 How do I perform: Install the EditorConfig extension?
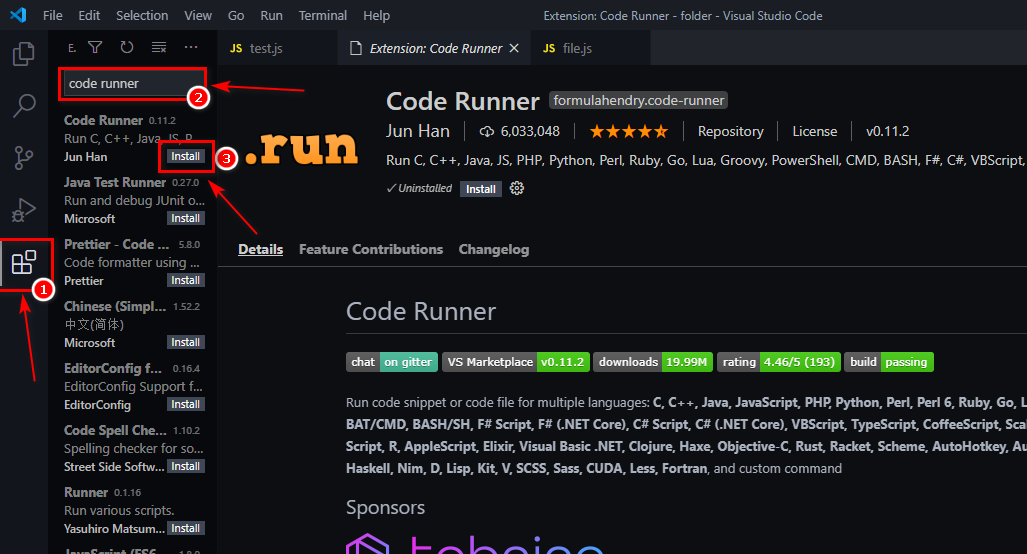tap(185, 404)
